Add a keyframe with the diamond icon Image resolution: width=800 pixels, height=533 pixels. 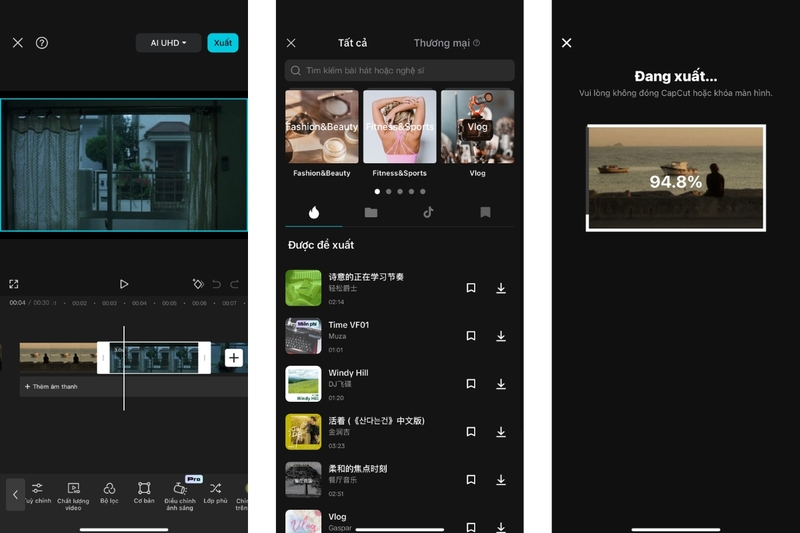click(x=198, y=284)
